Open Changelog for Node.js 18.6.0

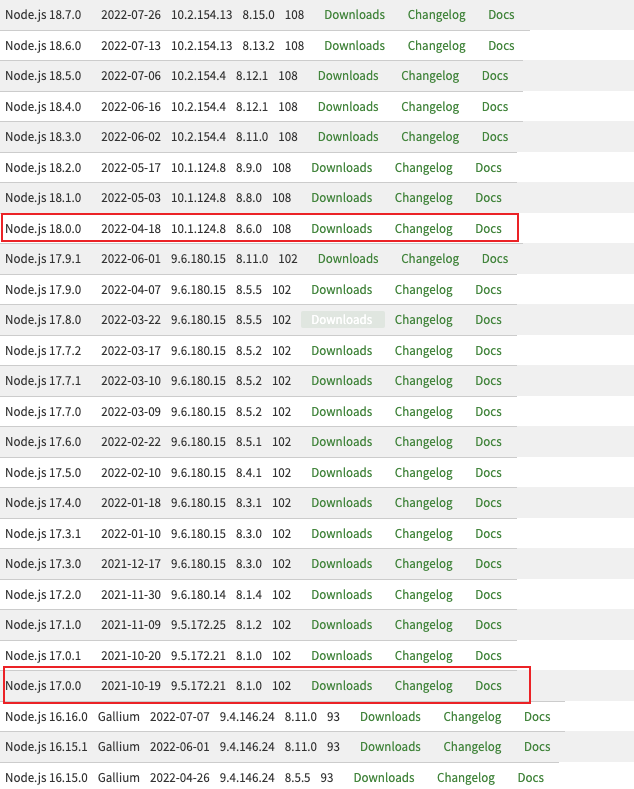click(x=436, y=46)
